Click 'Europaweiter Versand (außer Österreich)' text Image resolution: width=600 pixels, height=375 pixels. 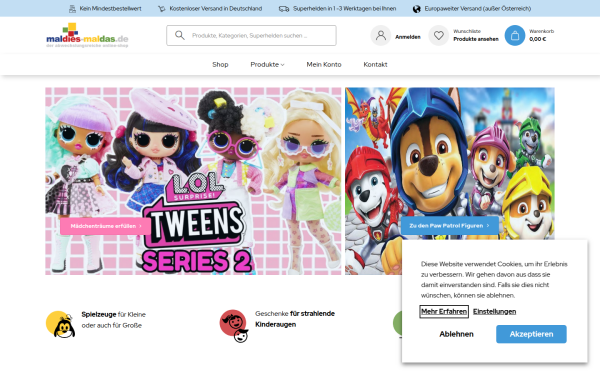click(x=478, y=8)
